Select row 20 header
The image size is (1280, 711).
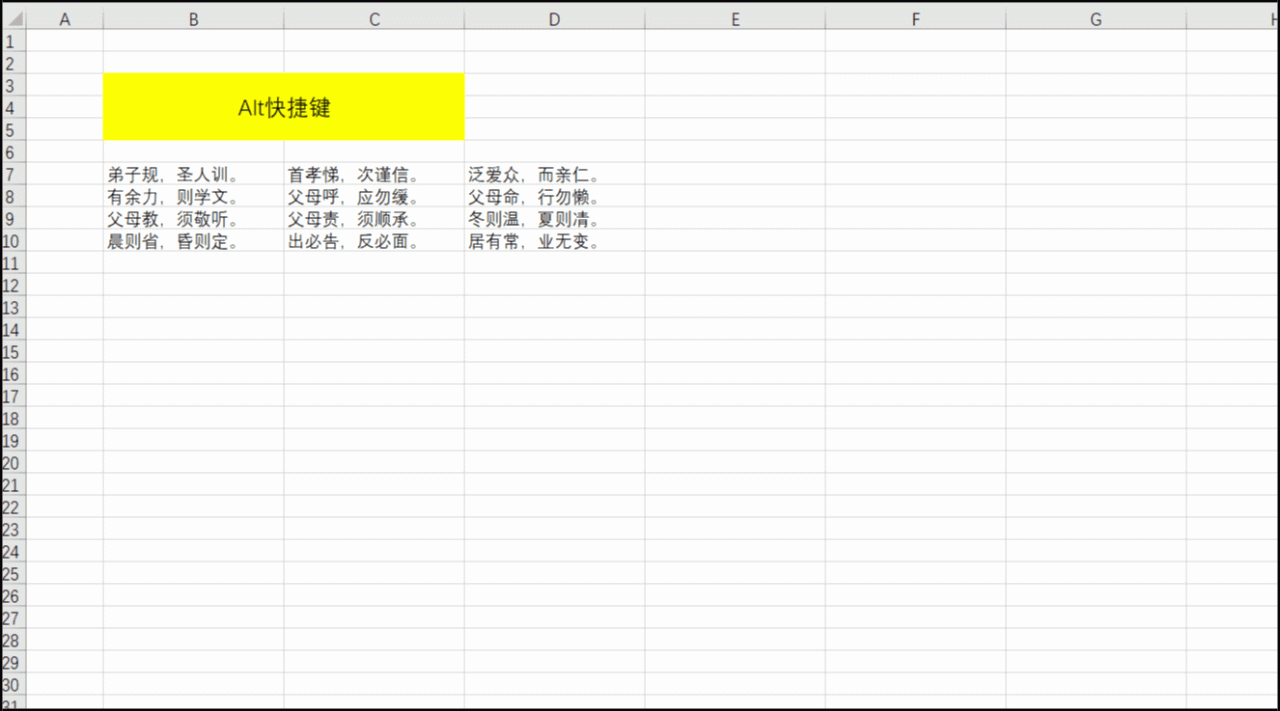[x=11, y=463]
